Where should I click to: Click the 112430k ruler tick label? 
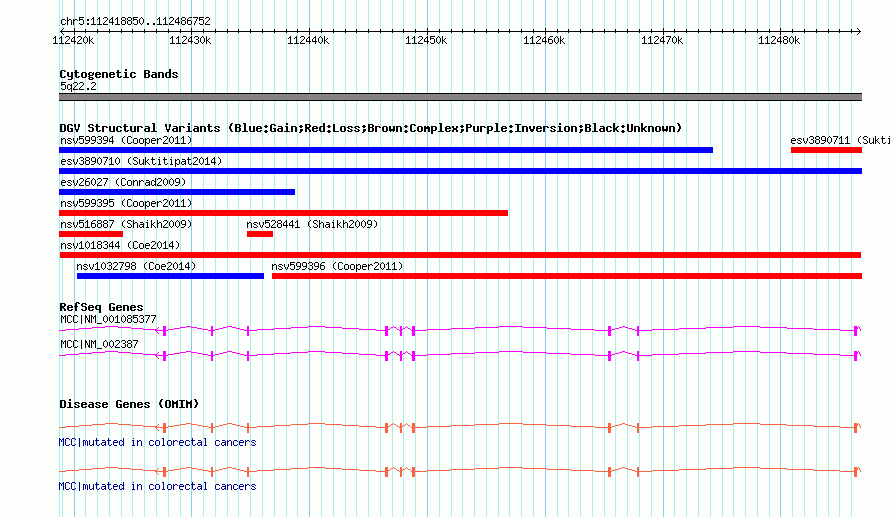190,40
